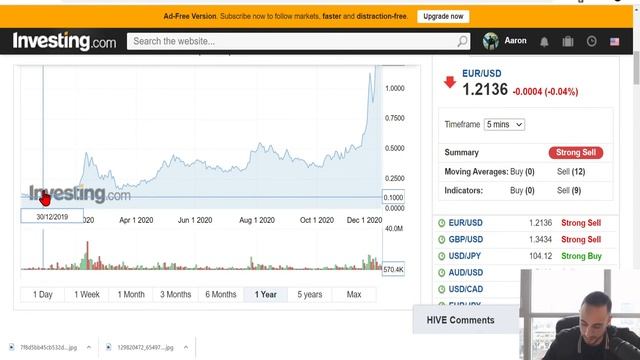Image resolution: width=640 pixels, height=360 pixels.
Task: Select the 1 Week chart range
Action: [x=87, y=294]
